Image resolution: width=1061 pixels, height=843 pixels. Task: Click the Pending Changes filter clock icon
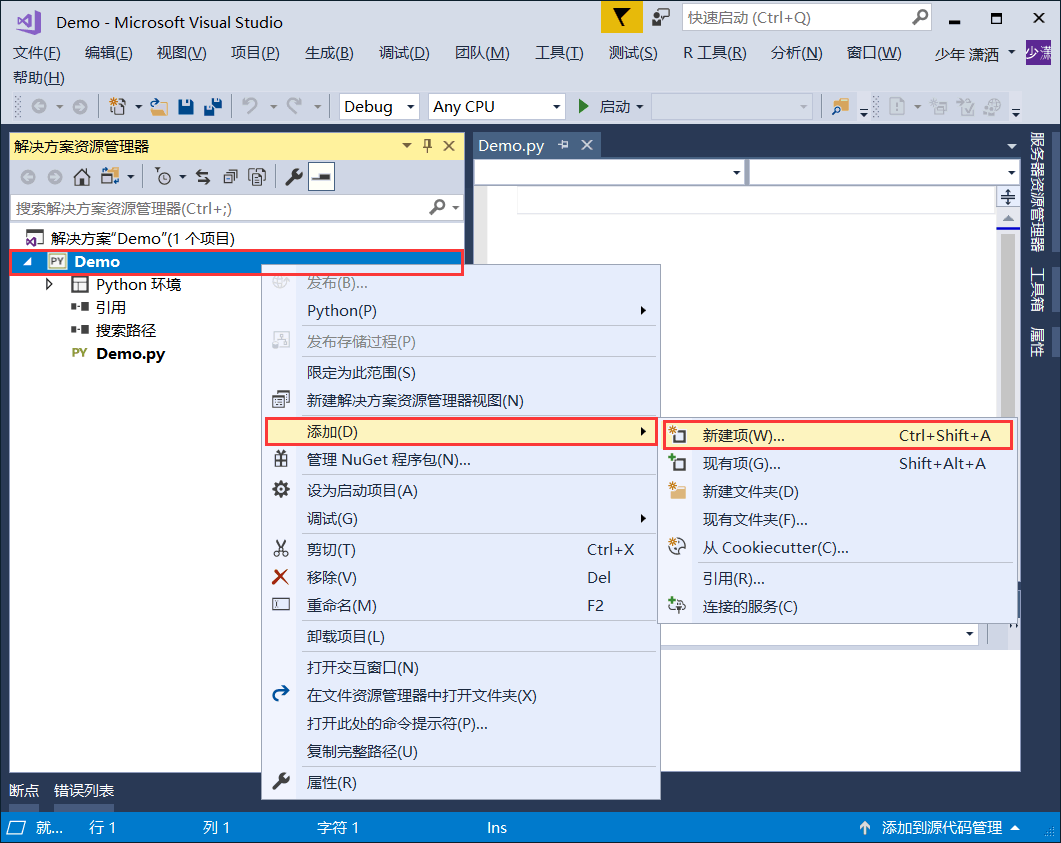[164, 177]
